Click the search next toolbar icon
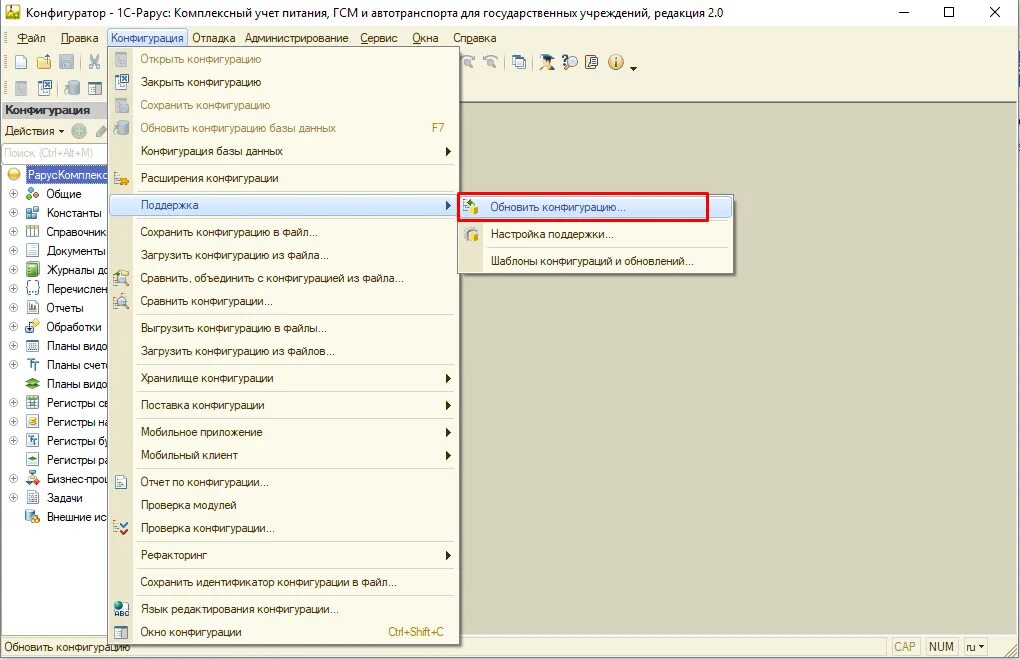Screen dimensions: 1020x660 coord(468,62)
